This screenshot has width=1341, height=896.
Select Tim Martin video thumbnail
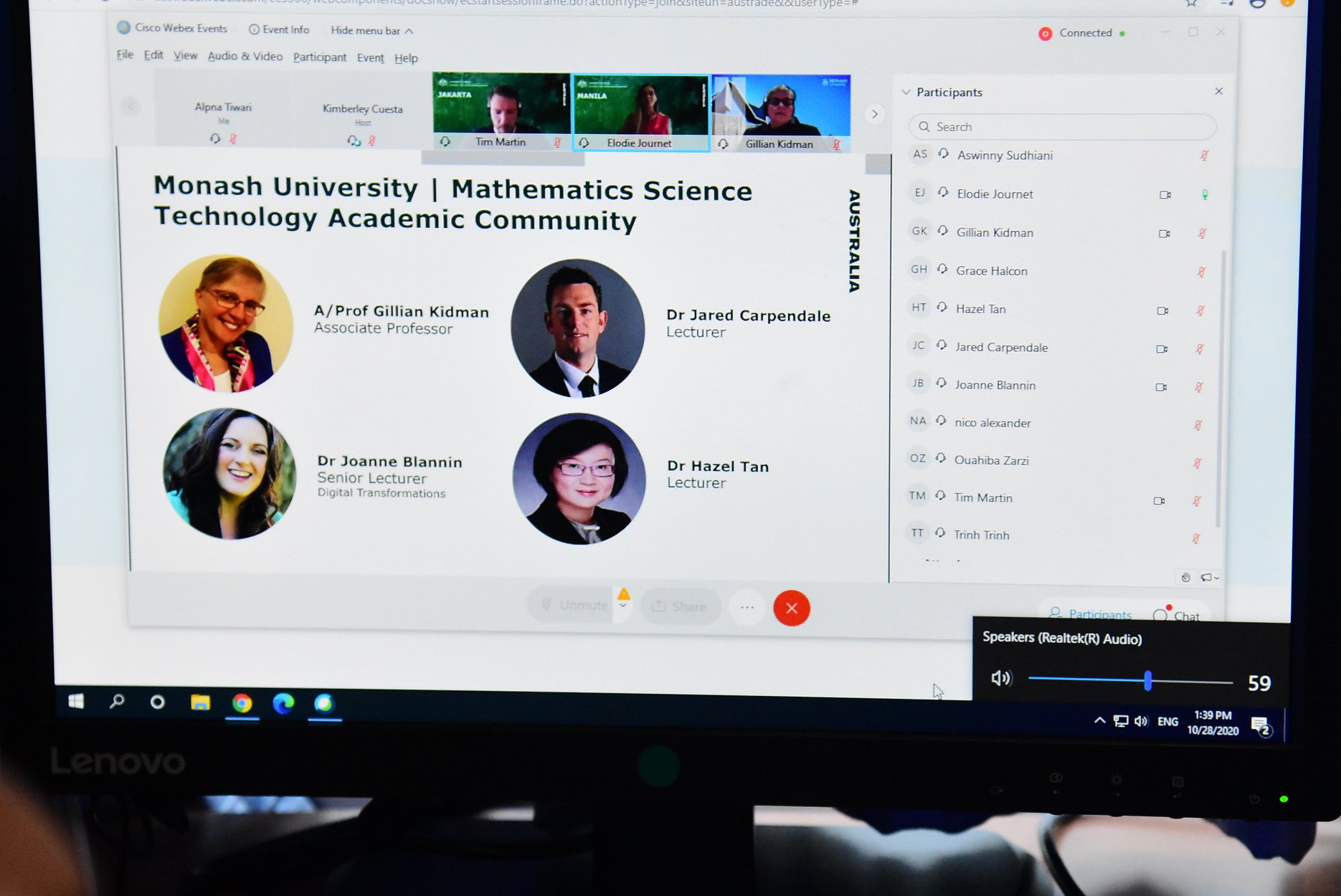point(501,111)
